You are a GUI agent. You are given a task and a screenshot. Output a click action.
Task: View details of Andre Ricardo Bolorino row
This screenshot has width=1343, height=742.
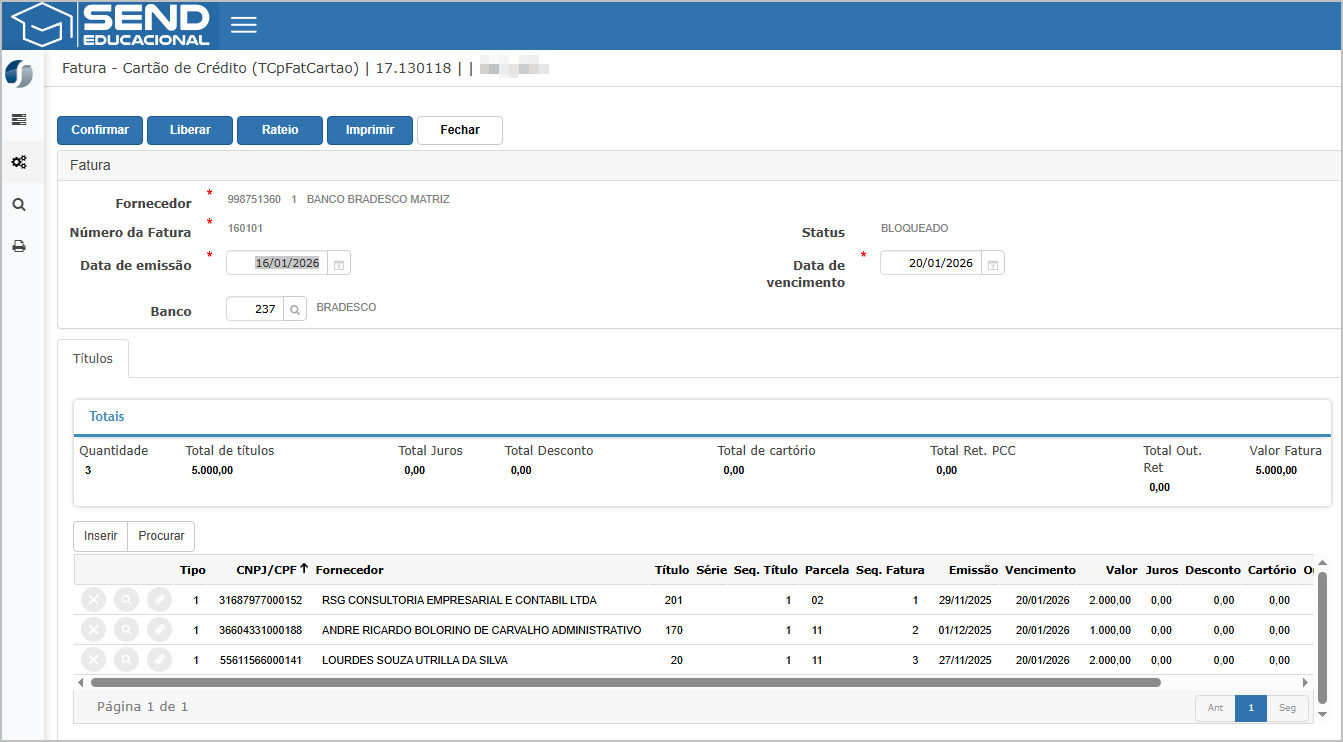[x=126, y=630]
